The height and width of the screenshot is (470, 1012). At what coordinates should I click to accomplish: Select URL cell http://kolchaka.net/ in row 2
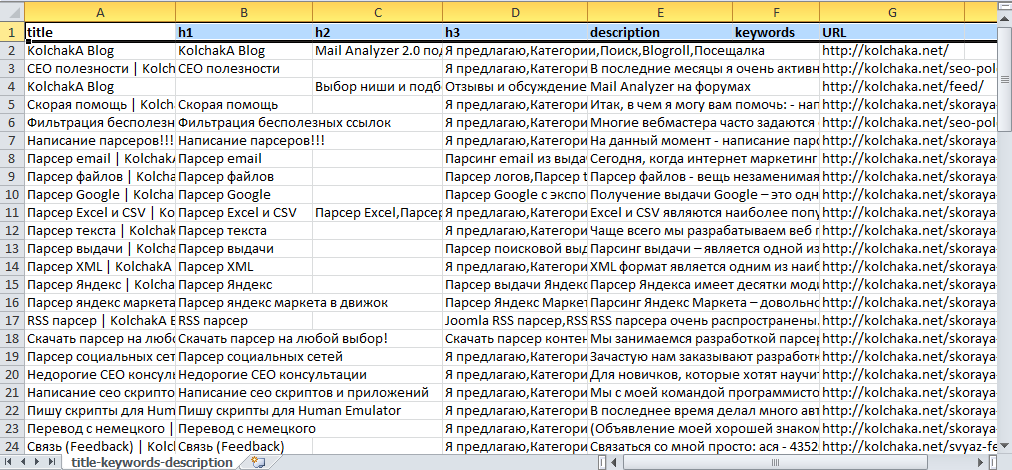[893, 51]
